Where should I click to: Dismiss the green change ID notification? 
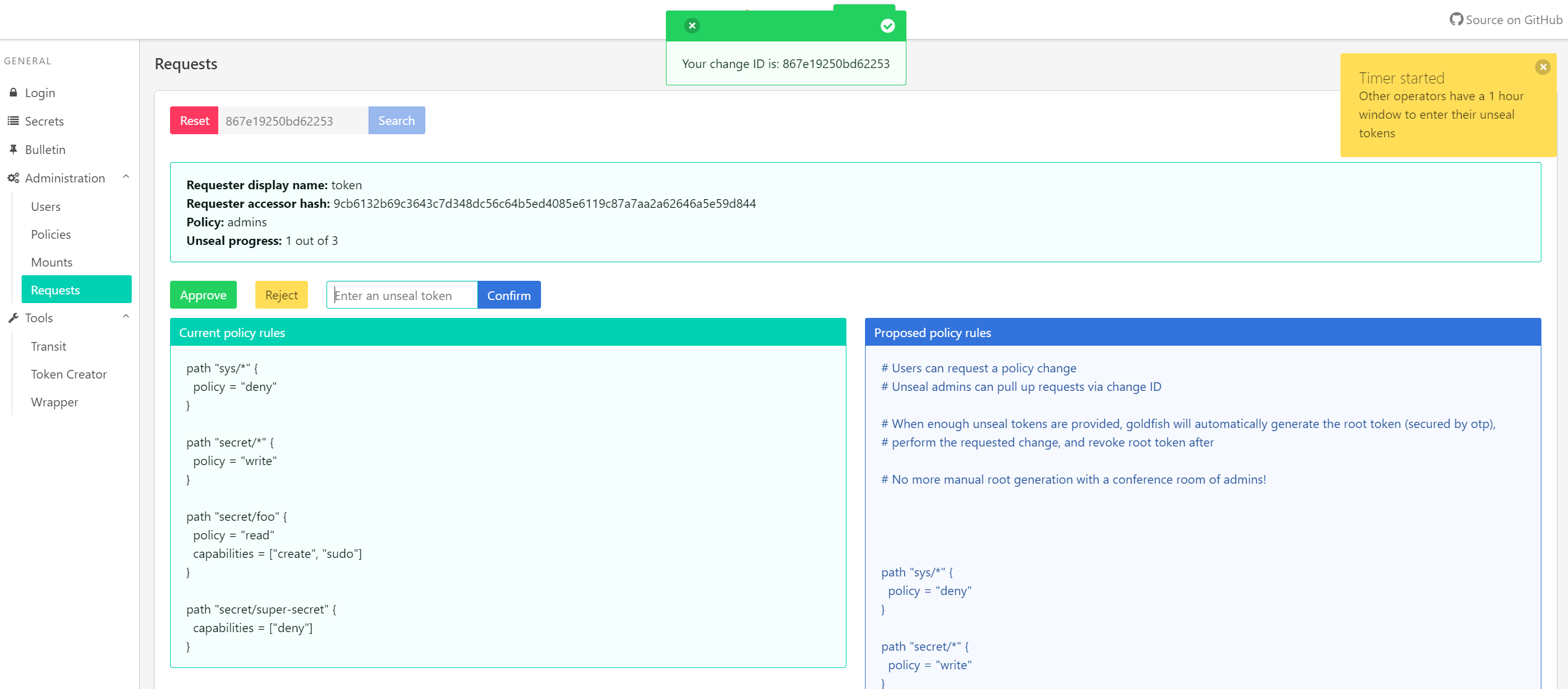pos(692,25)
